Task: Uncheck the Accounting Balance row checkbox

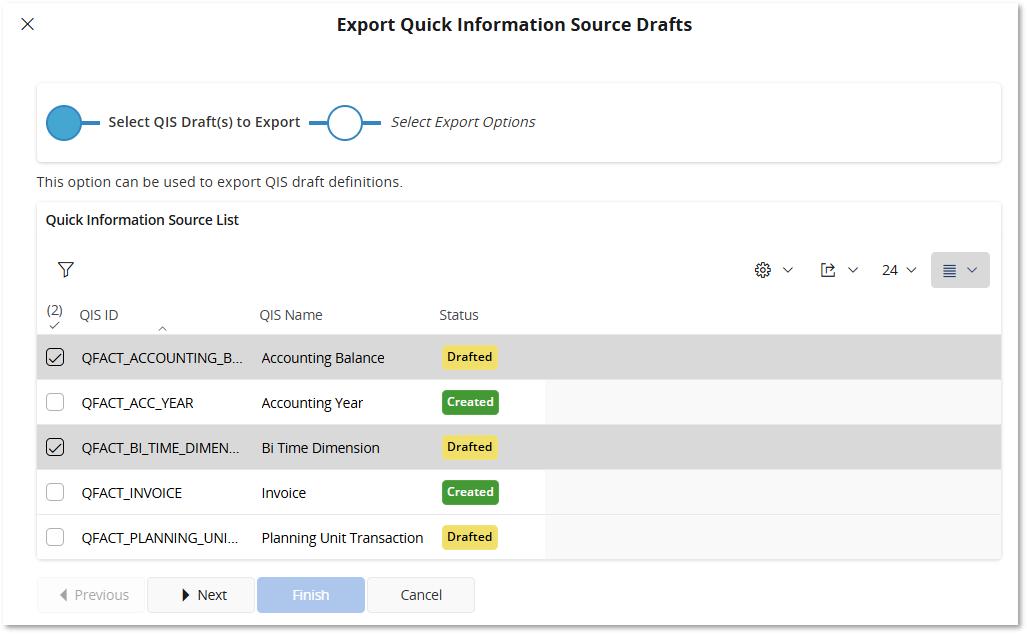Action: pyautogui.click(x=55, y=357)
